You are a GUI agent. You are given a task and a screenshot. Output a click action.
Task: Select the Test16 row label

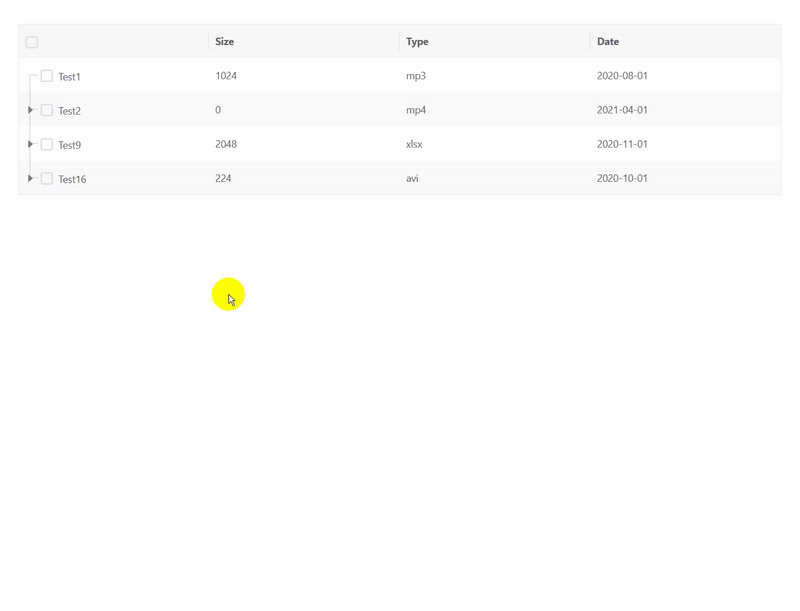click(x=72, y=177)
